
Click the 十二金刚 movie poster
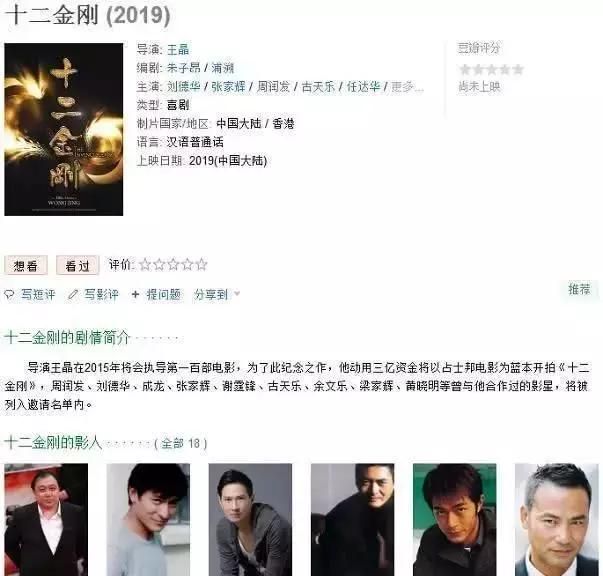click(64, 129)
